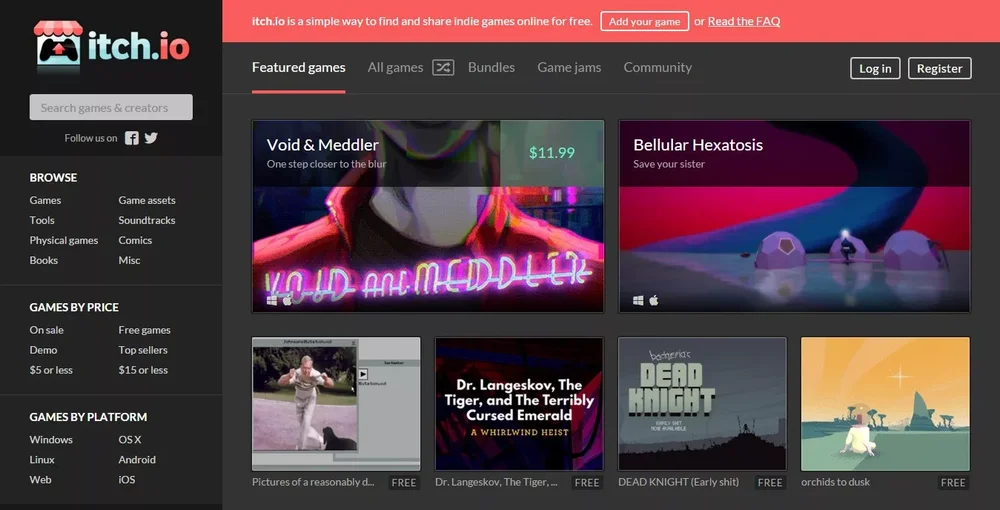Open the Game jams tab

point(569,68)
